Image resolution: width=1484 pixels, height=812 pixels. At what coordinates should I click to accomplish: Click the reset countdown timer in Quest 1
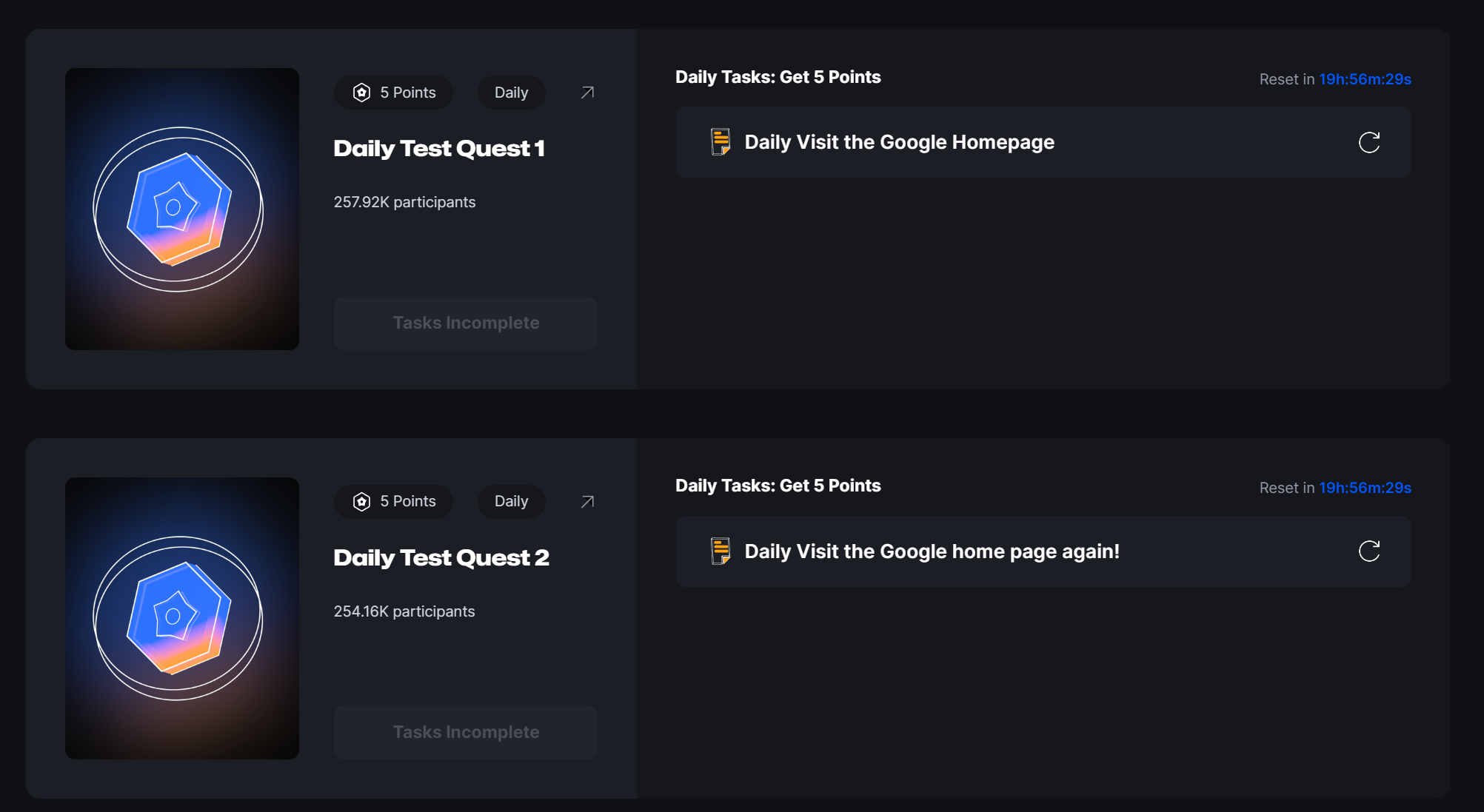coord(1364,79)
